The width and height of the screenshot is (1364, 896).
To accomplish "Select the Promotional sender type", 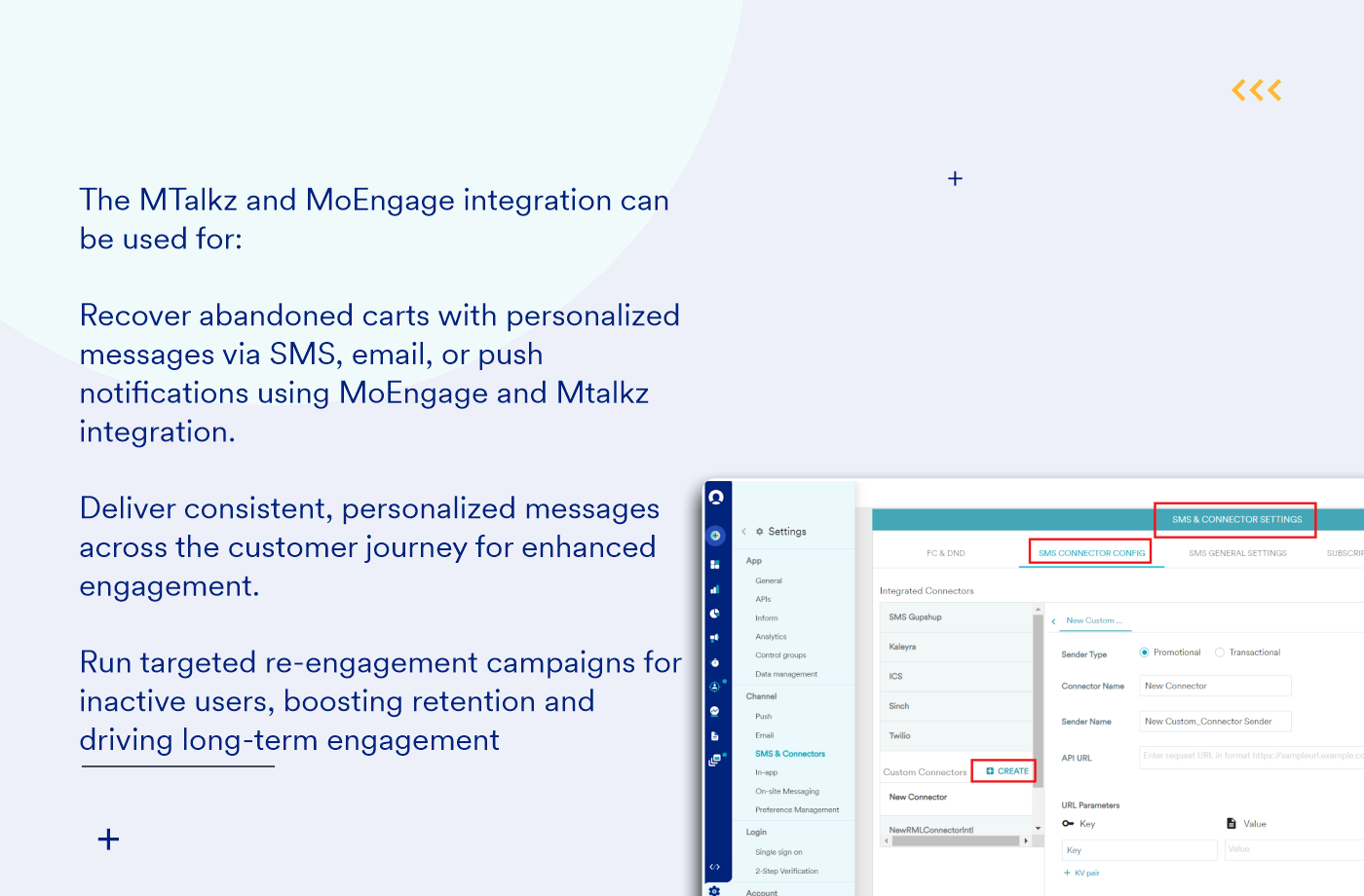I will click(1145, 653).
